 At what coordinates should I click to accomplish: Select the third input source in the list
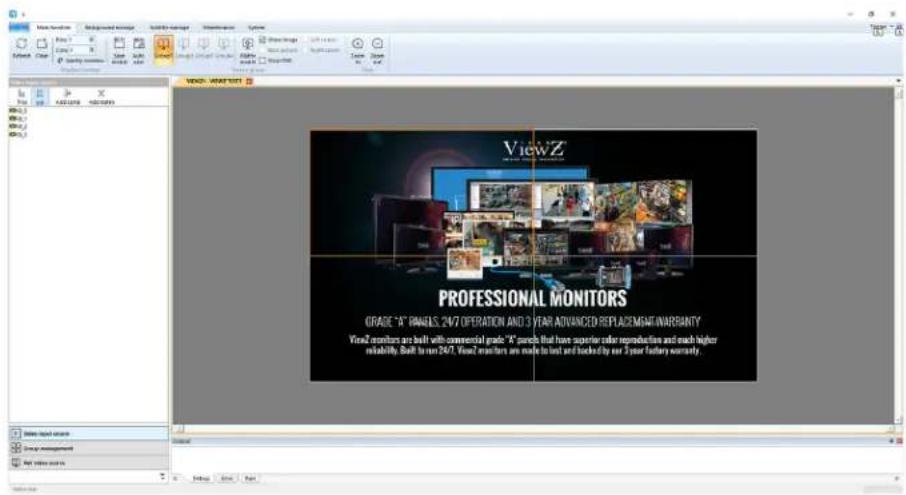pyautogui.click(x=18, y=126)
